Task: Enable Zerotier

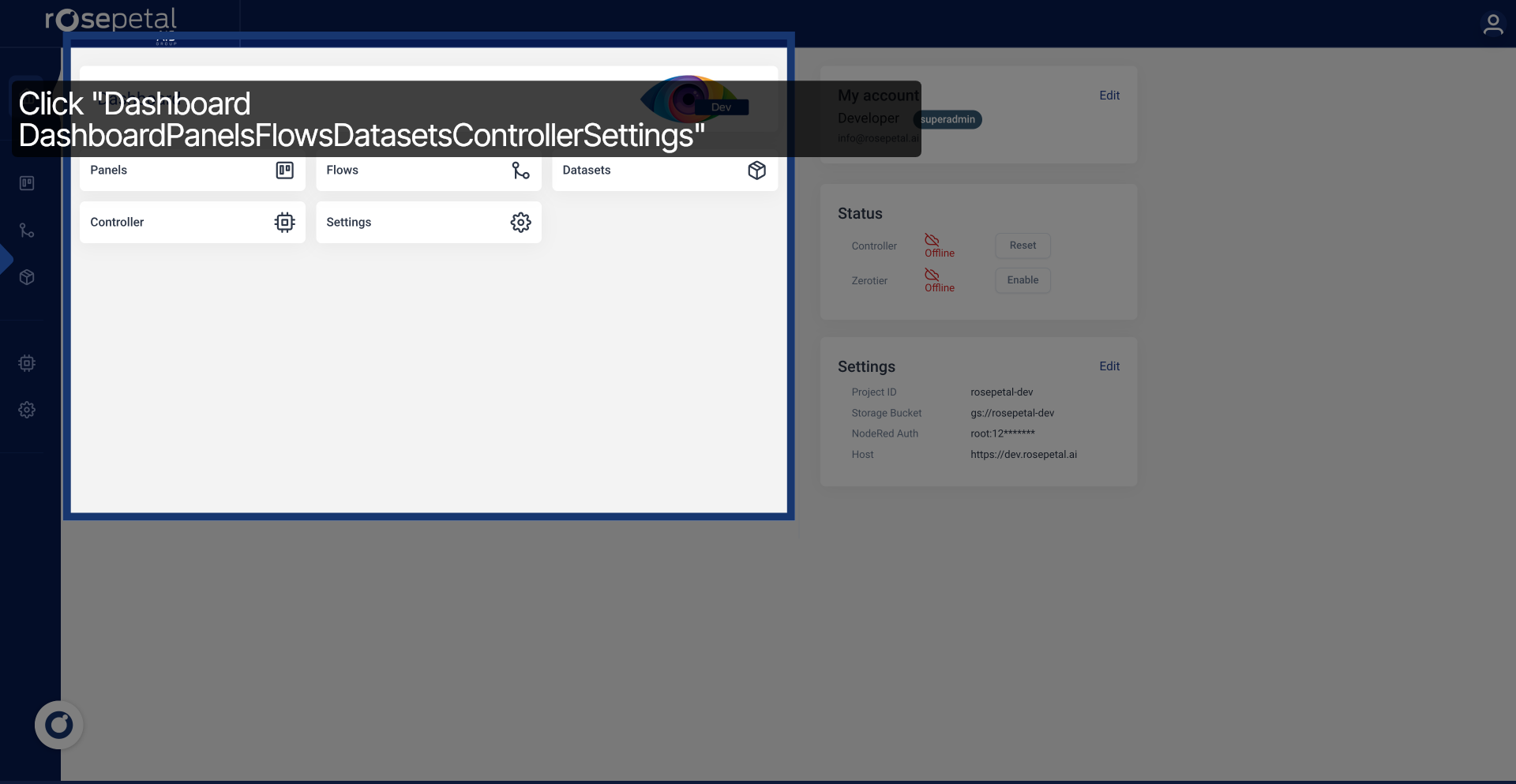Action: [x=1023, y=280]
